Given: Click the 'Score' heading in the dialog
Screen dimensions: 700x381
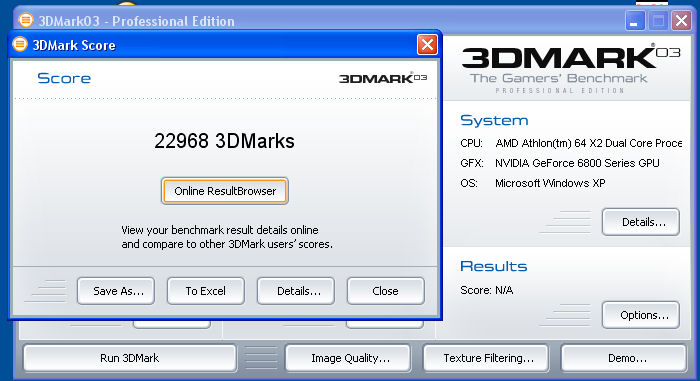Looking at the screenshot, I should pyautogui.click(x=64, y=78).
